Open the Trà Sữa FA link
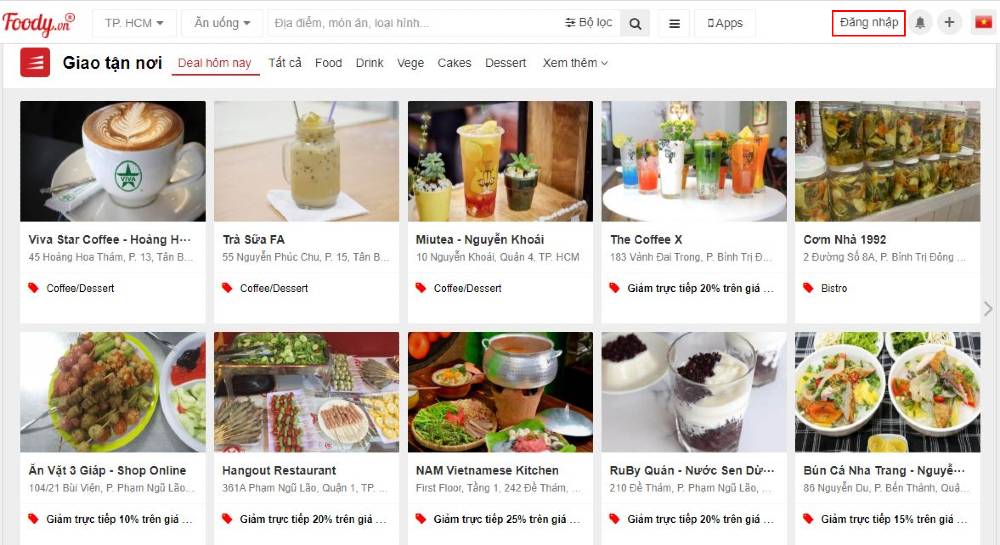Image resolution: width=1000 pixels, height=545 pixels. pos(253,240)
